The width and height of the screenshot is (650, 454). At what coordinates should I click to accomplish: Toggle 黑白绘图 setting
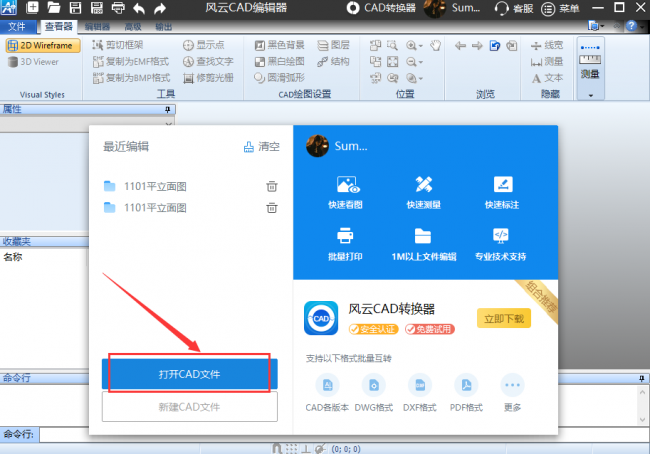click(x=279, y=61)
